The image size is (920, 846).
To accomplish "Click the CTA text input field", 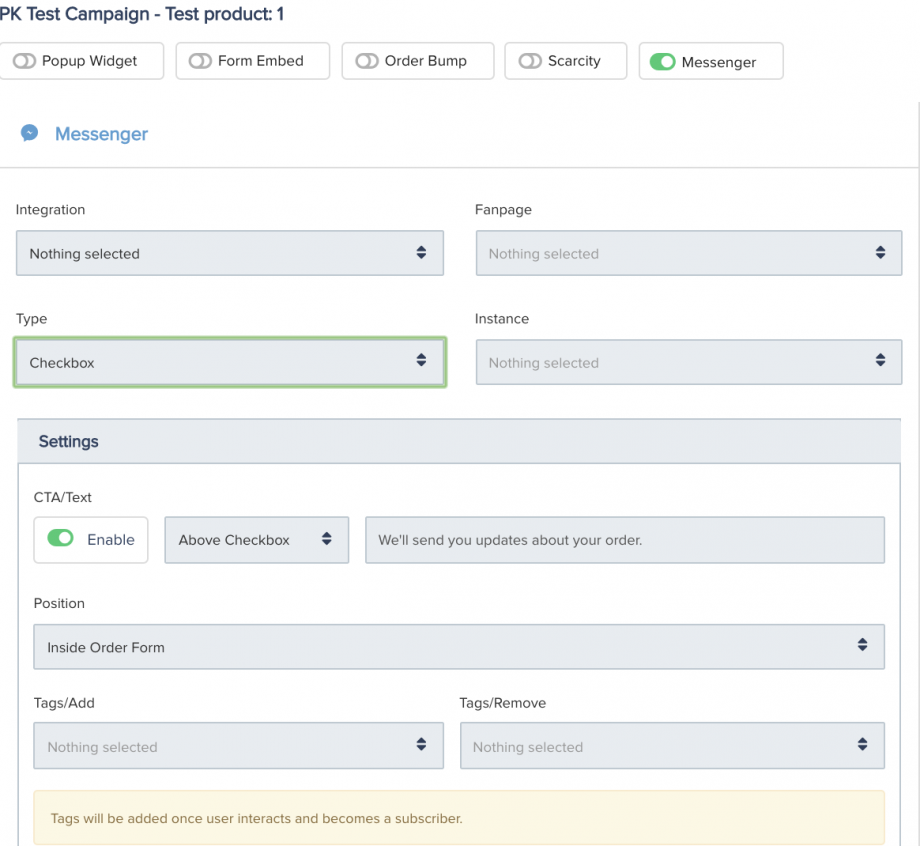I will pyautogui.click(x=624, y=540).
